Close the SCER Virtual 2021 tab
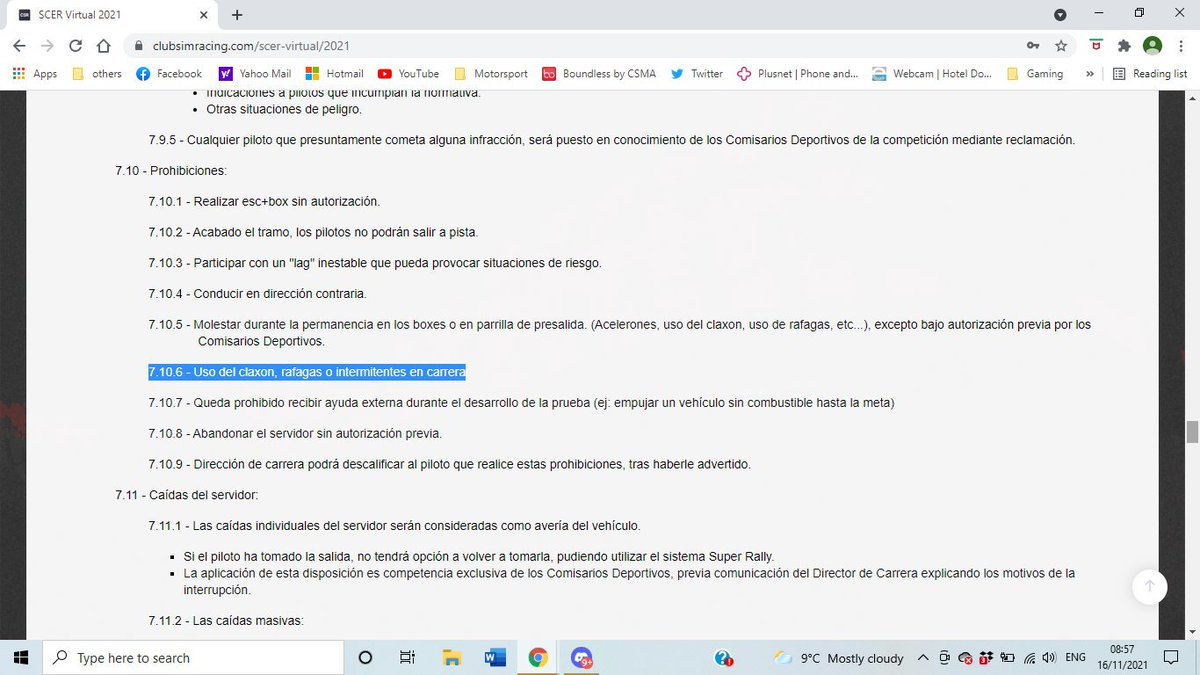This screenshot has height=675, width=1200. coord(204,15)
